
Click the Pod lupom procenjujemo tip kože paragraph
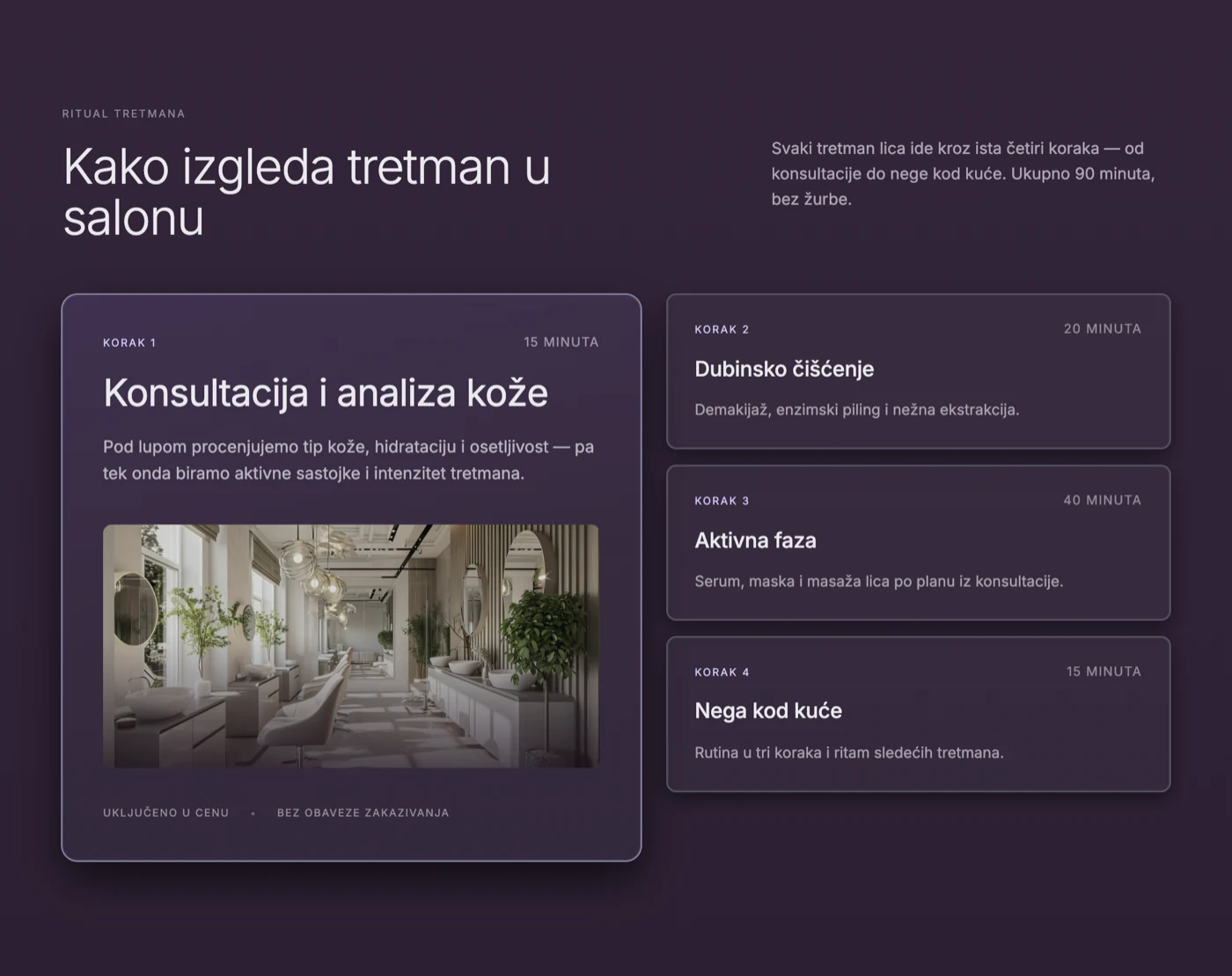(x=348, y=459)
